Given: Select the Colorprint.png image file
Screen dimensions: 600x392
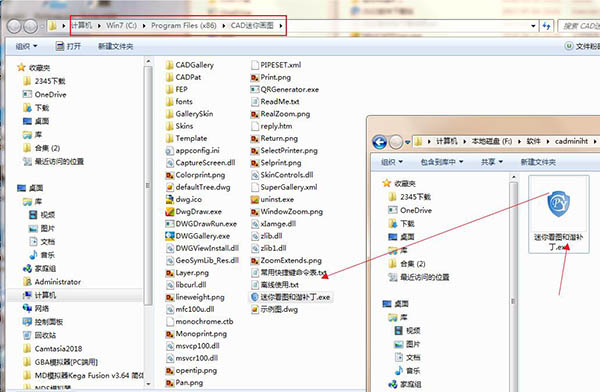Looking at the screenshot, I should tap(196, 175).
